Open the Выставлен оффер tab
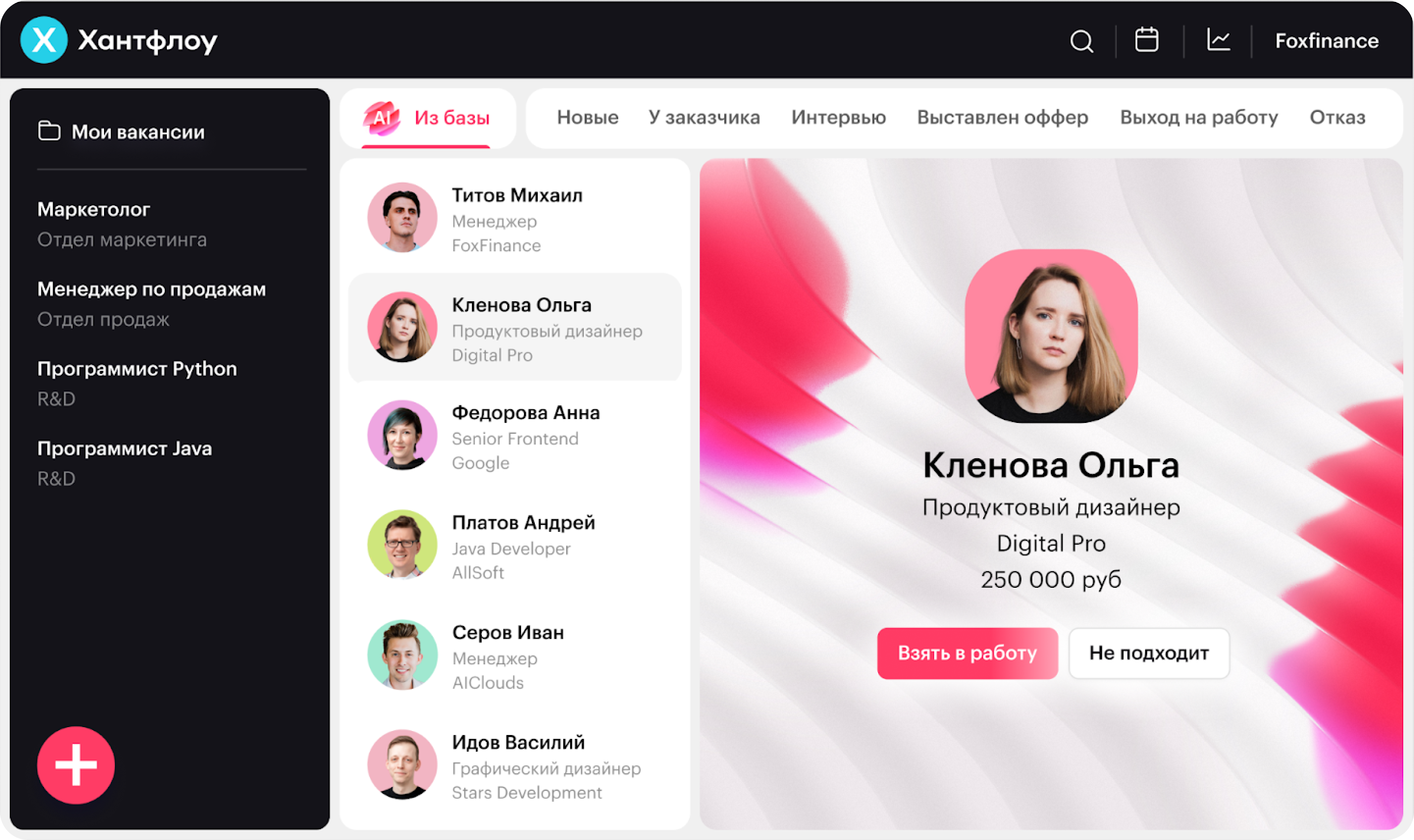This screenshot has width=1414, height=840. pos(1002,117)
